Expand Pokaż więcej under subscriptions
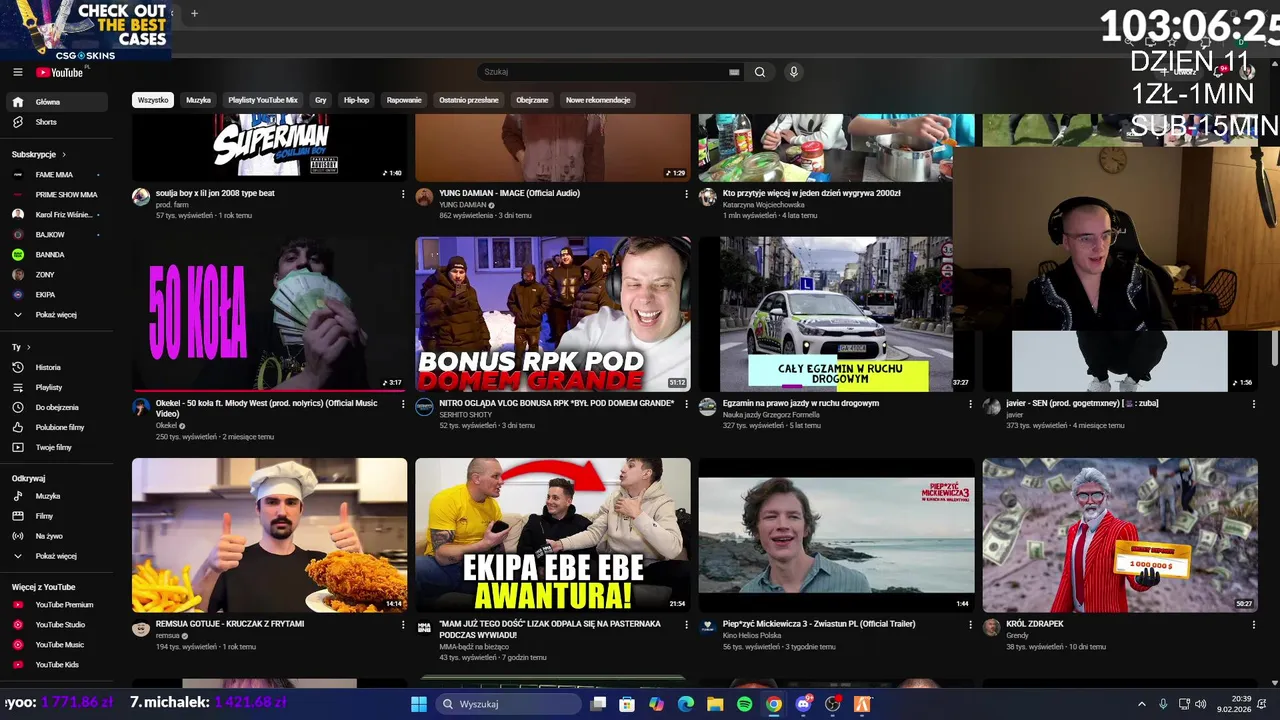Image resolution: width=1280 pixels, height=720 pixels. (58, 315)
